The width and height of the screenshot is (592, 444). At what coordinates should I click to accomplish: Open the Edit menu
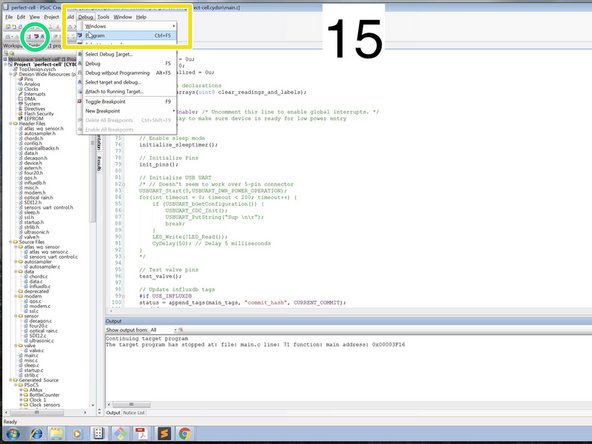21,17
